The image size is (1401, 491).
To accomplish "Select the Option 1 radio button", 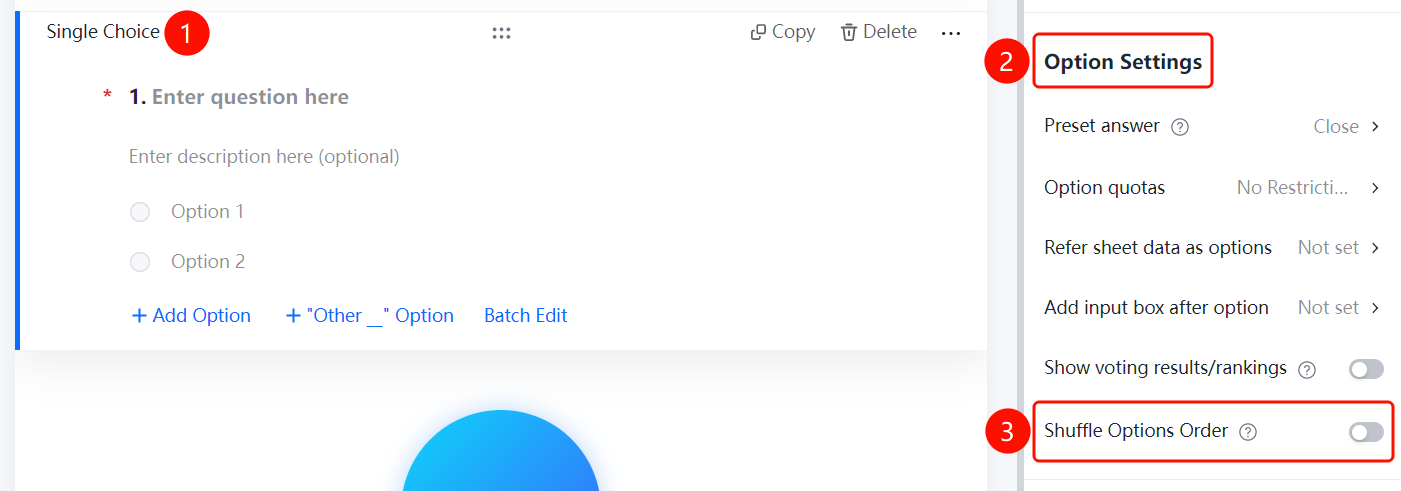I will 140,212.
